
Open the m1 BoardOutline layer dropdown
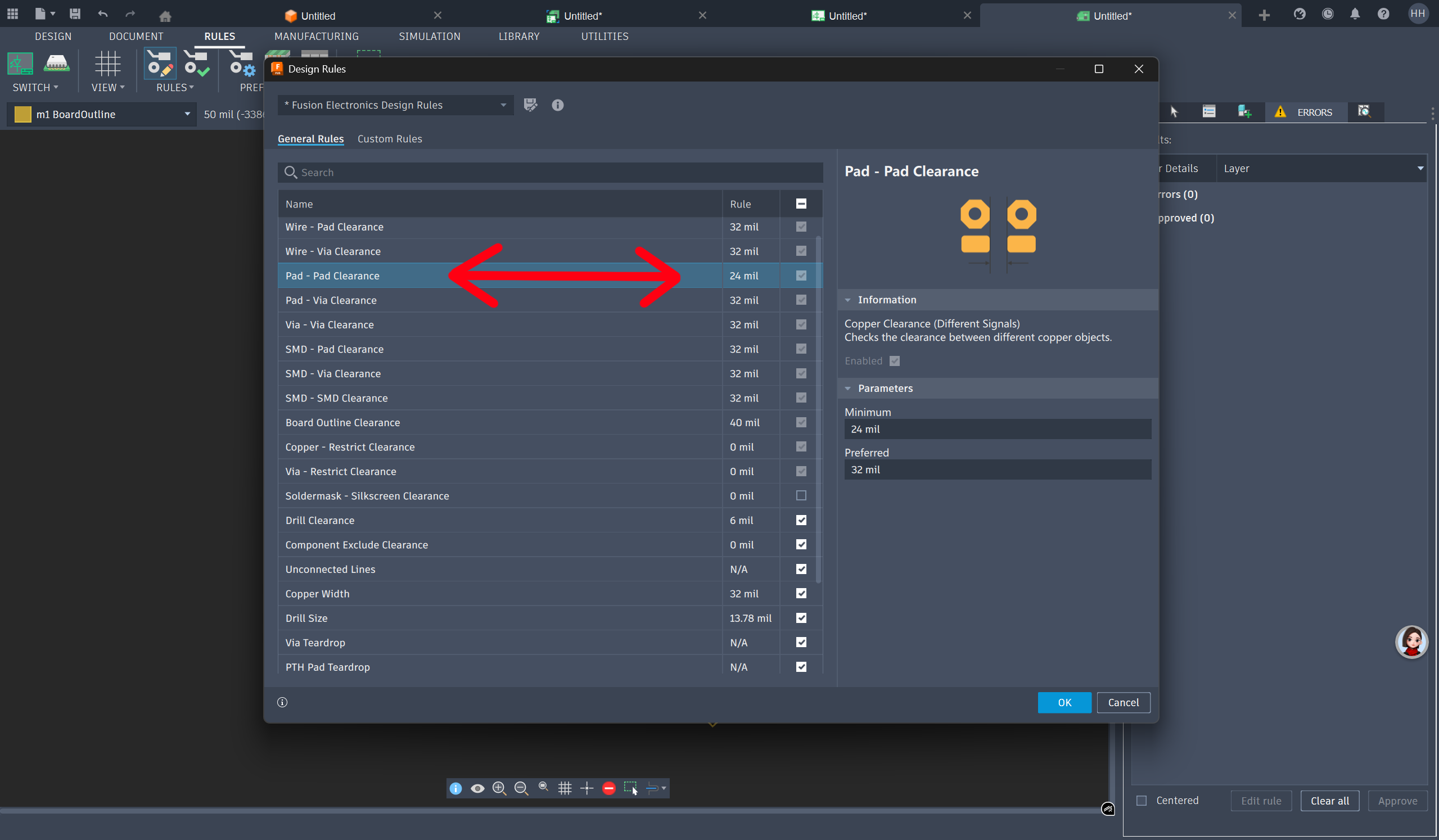(x=187, y=114)
